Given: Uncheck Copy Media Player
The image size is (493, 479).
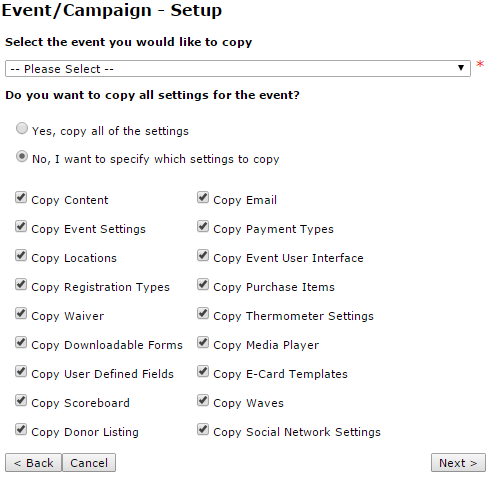Looking at the screenshot, I should (203, 342).
